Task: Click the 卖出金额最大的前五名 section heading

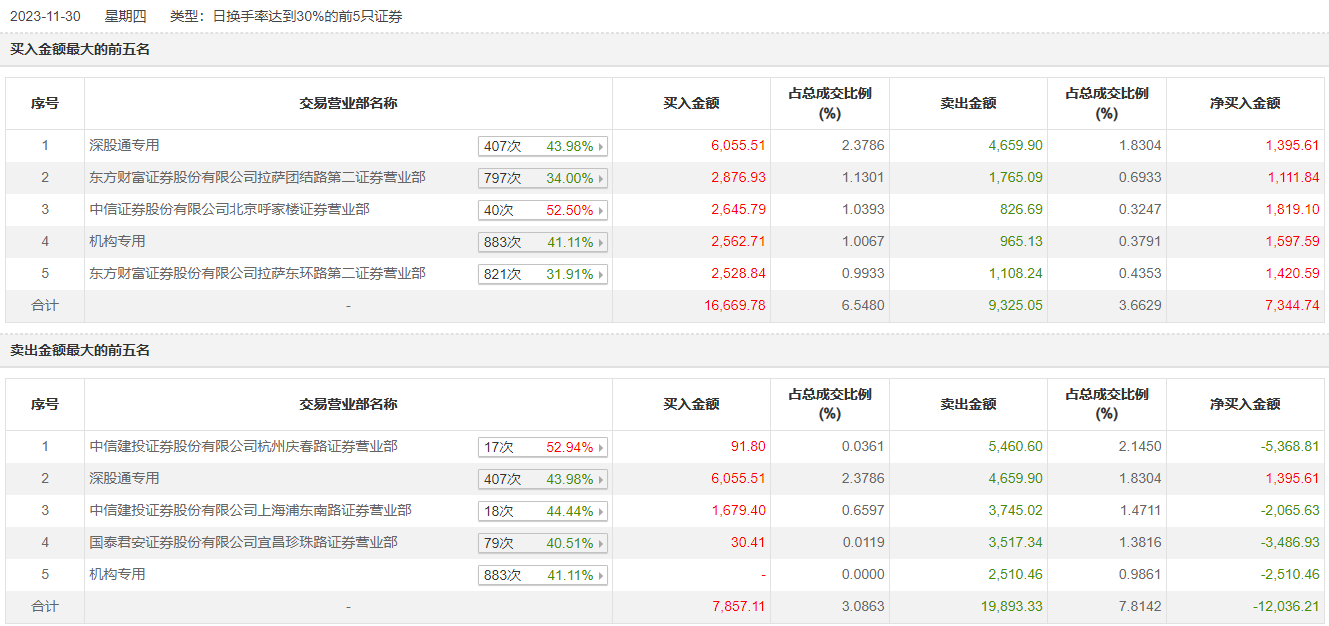Action: click(80, 351)
